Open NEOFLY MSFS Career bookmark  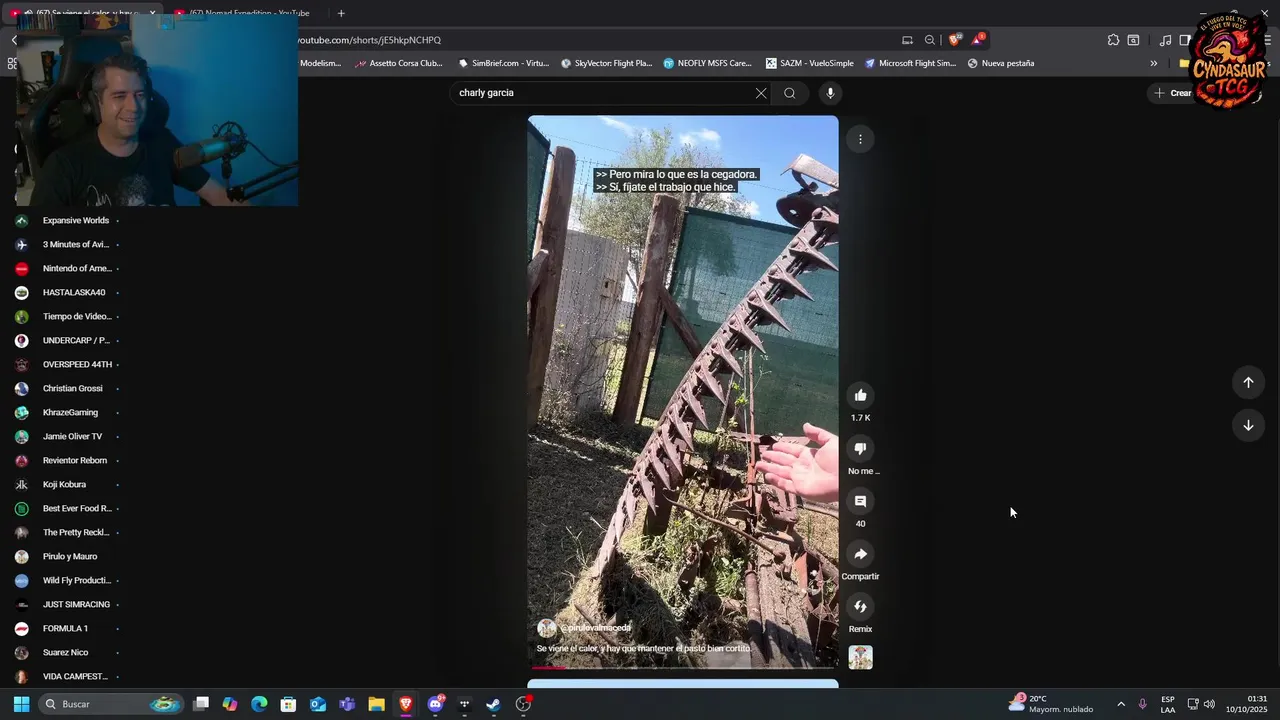pyautogui.click(x=707, y=63)
